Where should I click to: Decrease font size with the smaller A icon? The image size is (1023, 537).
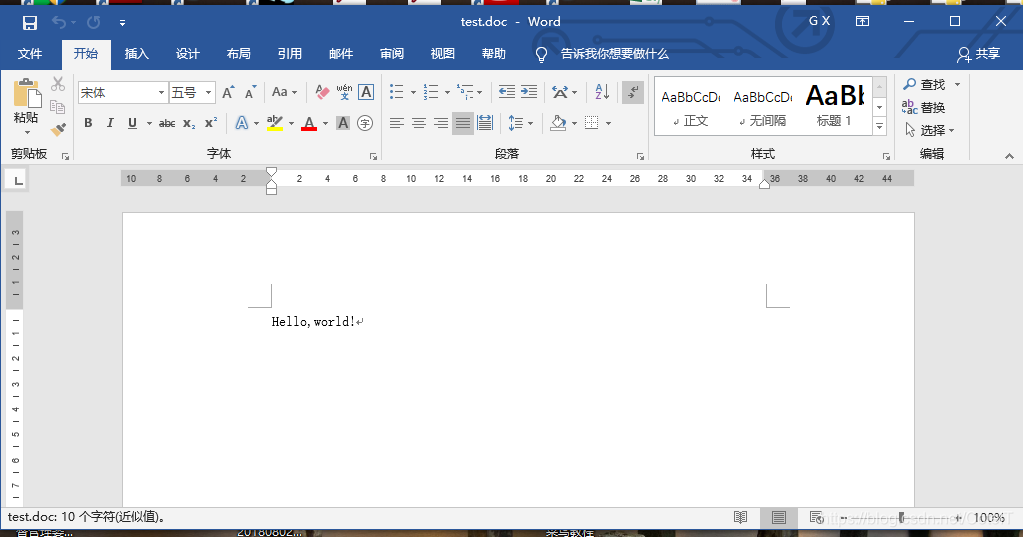coord(251,92)
